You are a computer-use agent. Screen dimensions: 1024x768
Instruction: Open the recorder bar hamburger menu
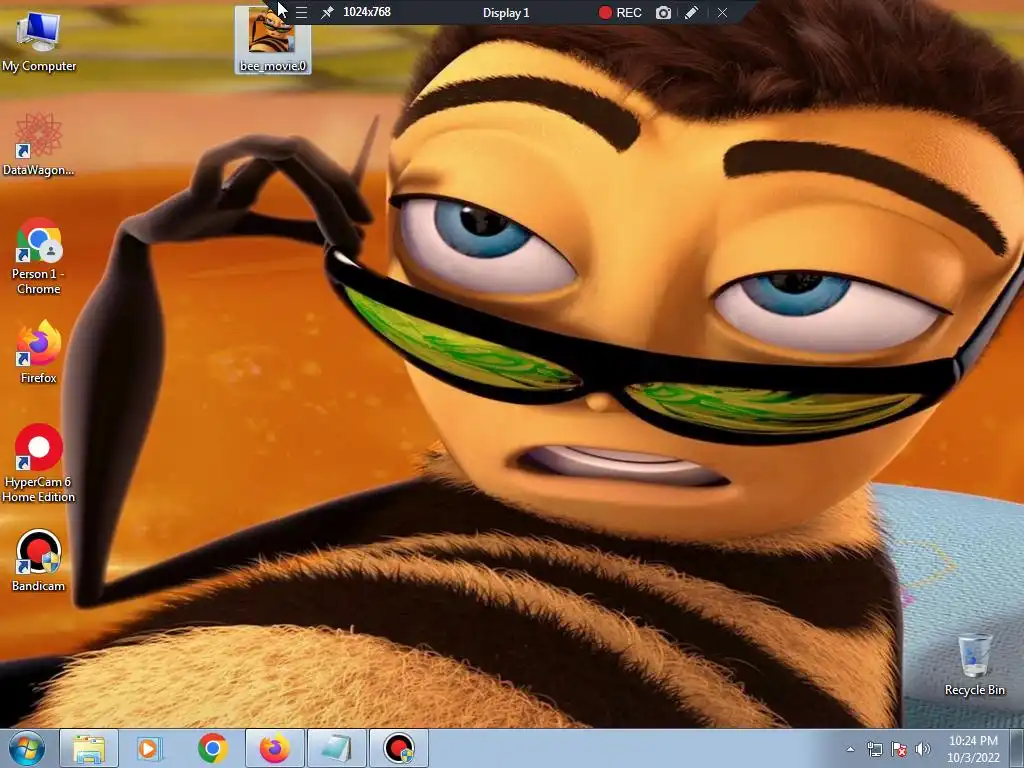(301, 12)
